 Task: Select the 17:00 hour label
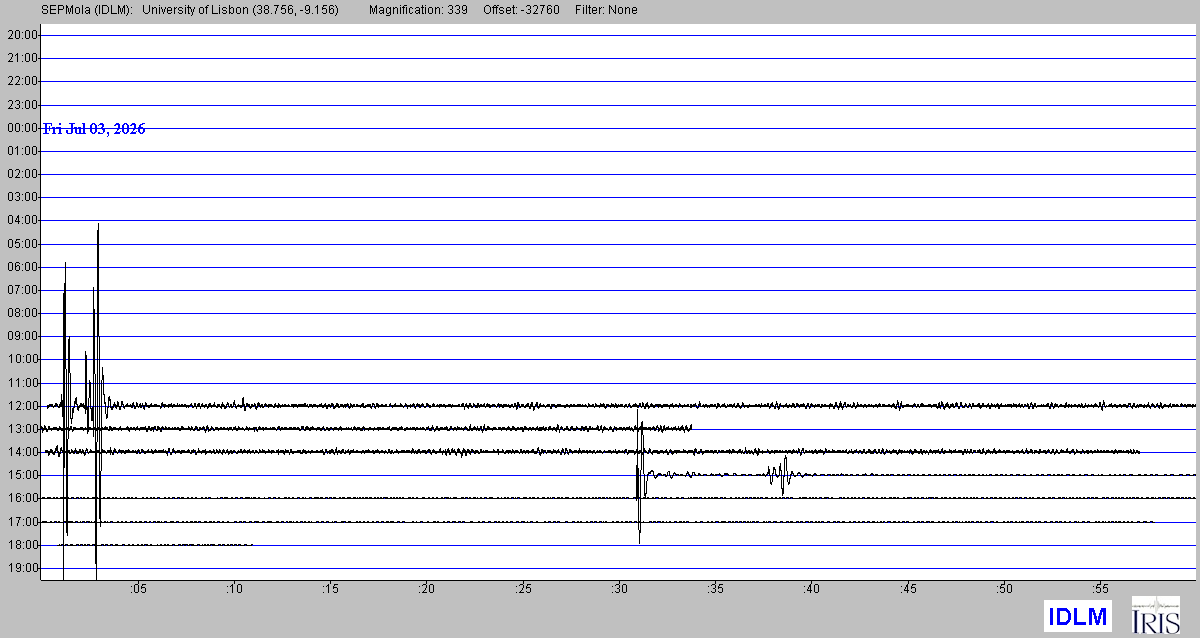coord(22,522)
